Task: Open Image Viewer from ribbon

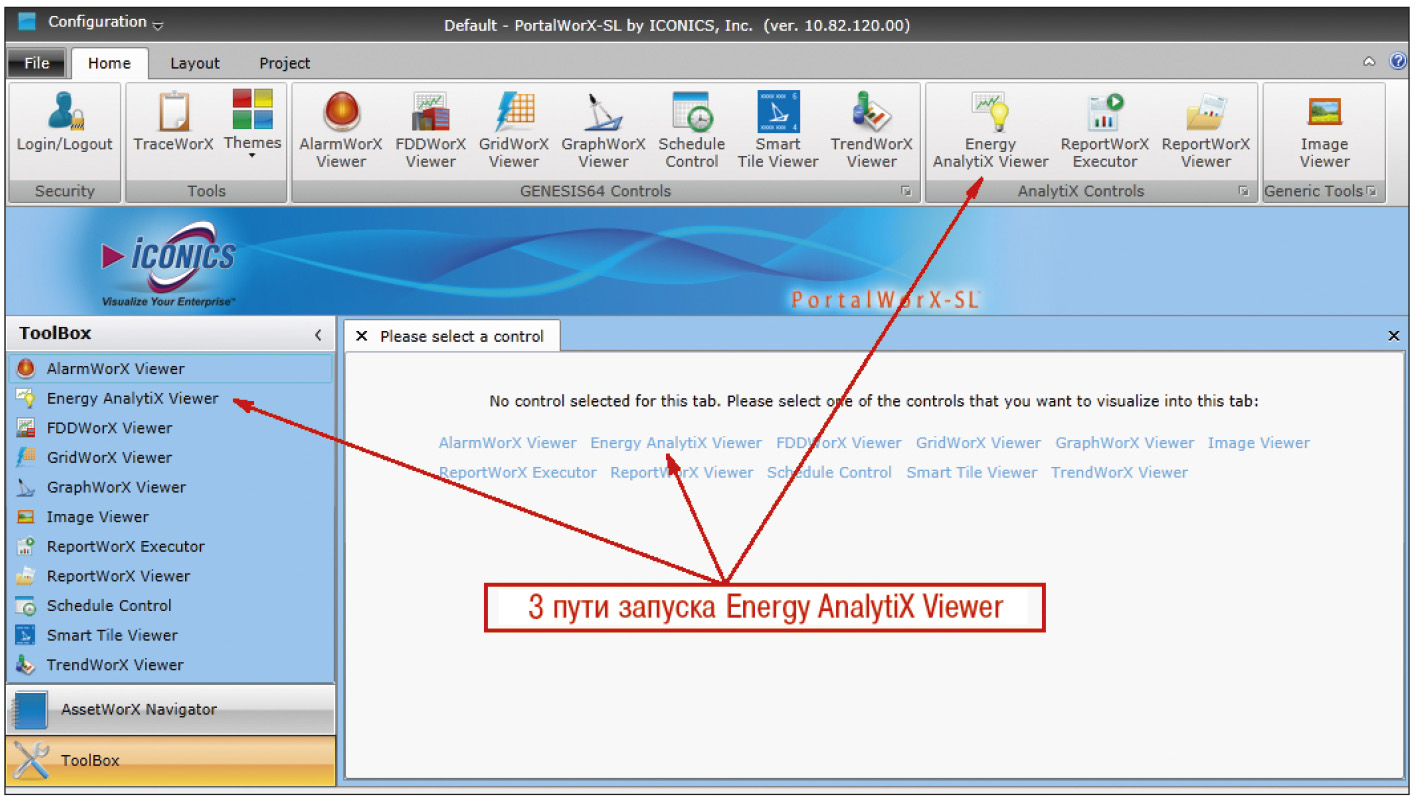Action: pos(1324,131)
